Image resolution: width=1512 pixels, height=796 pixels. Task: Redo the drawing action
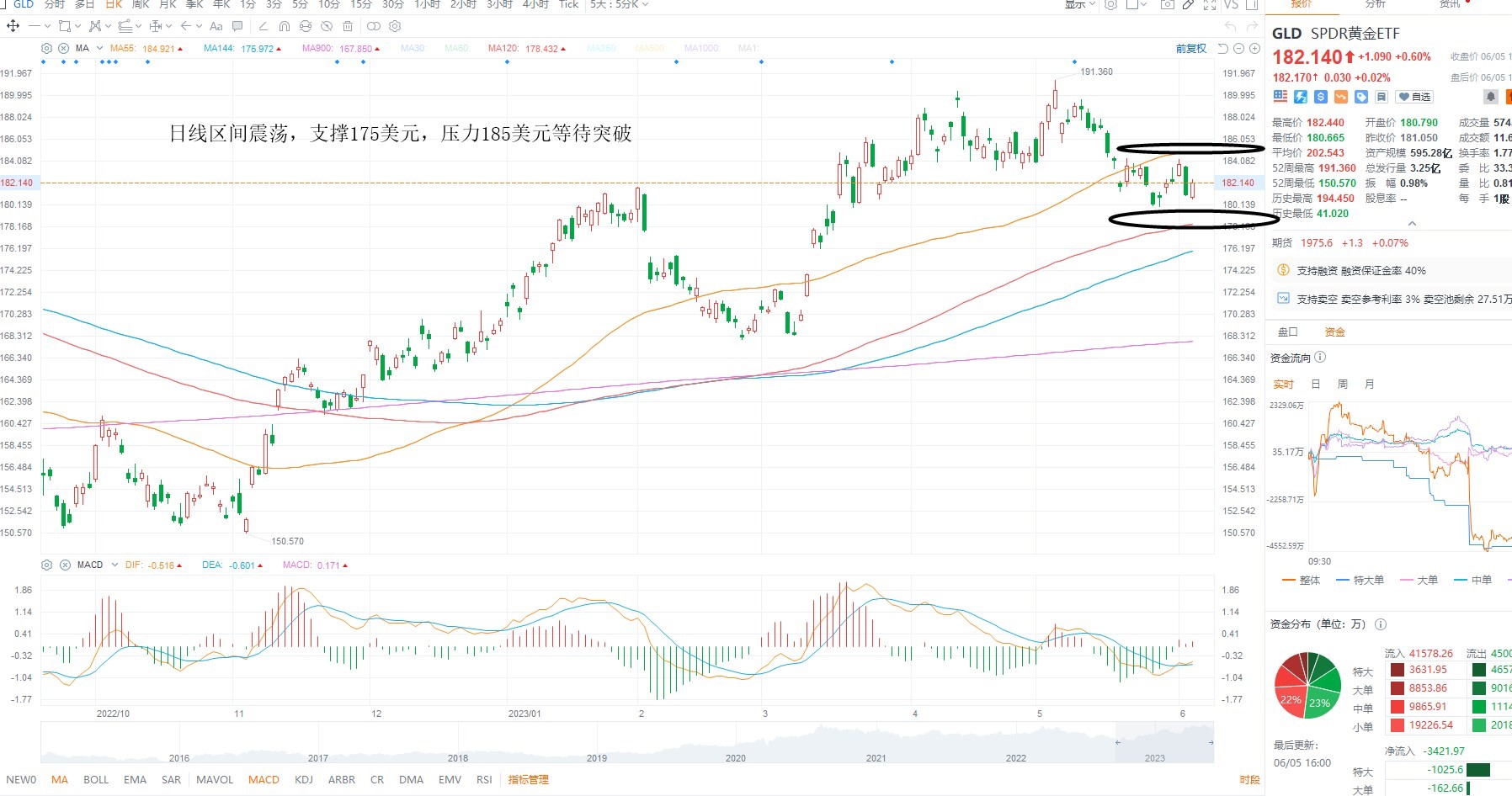click(1252, 26)
